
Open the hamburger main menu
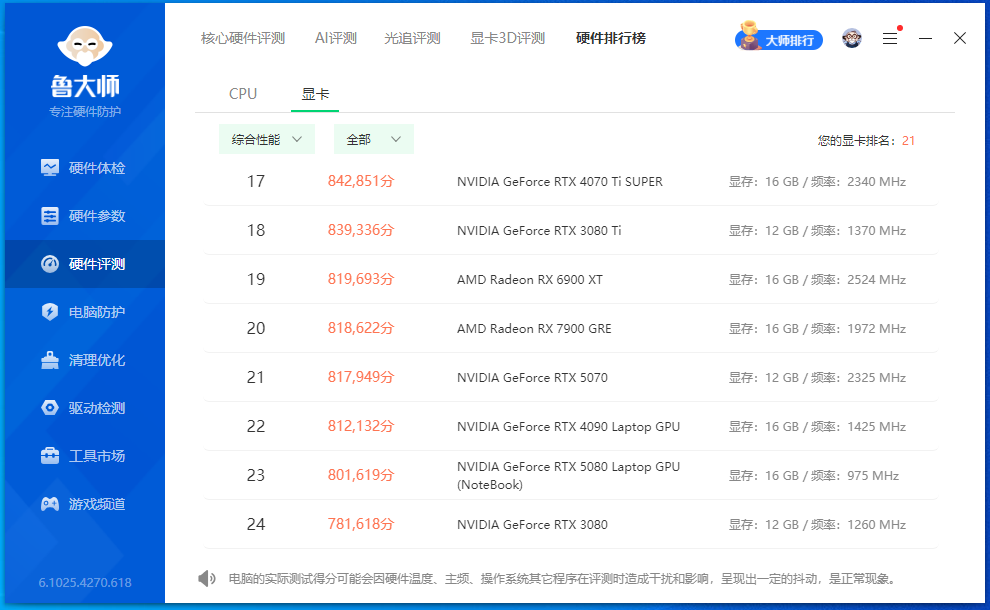(890, 39)
